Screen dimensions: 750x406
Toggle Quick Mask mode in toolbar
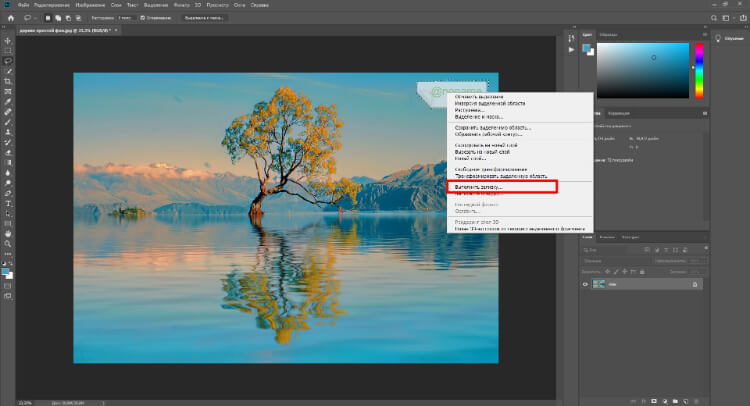[x=8, y=286]
